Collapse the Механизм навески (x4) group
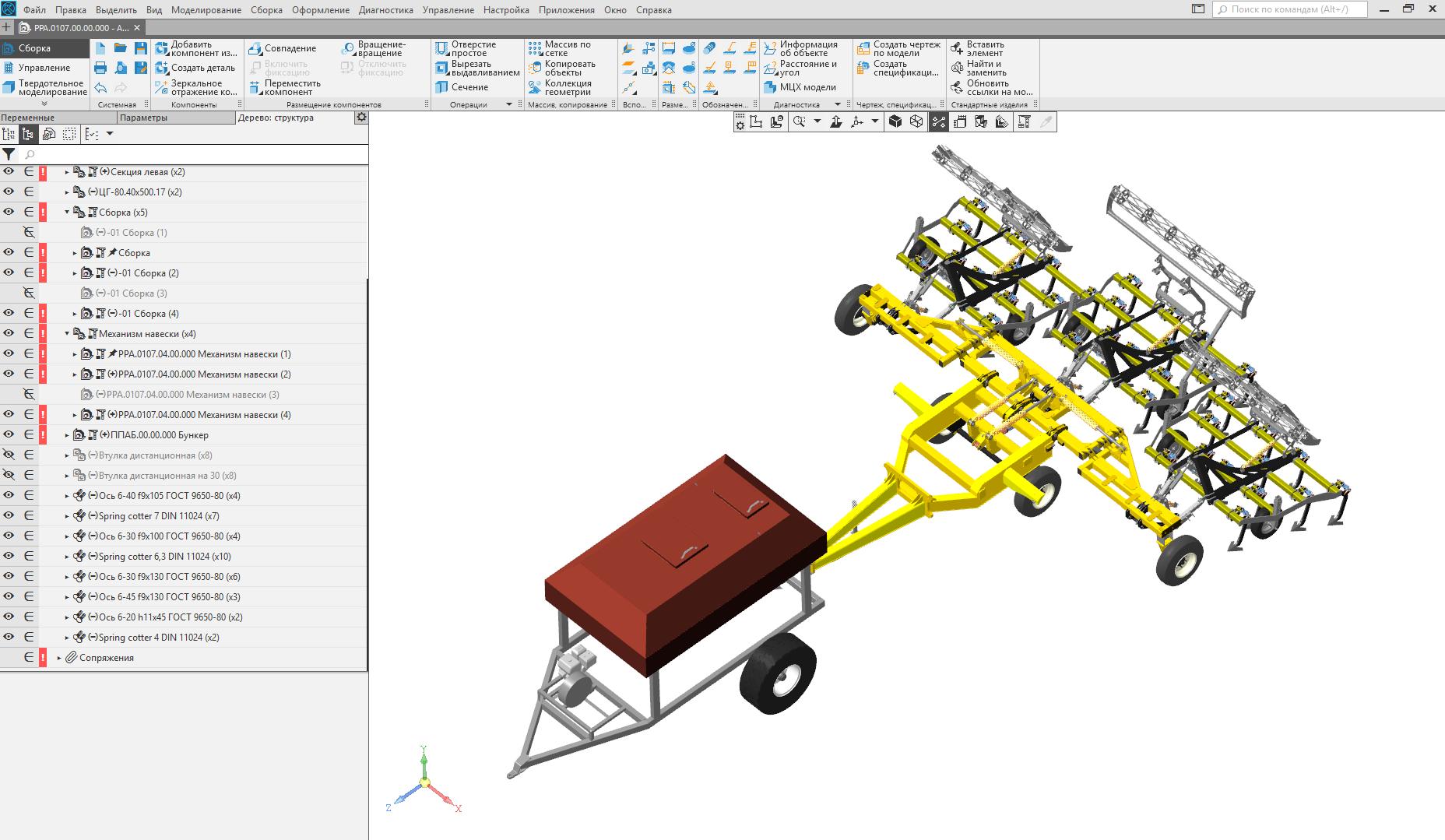Viewport: 1445px width, 840px height. (67, 334)
